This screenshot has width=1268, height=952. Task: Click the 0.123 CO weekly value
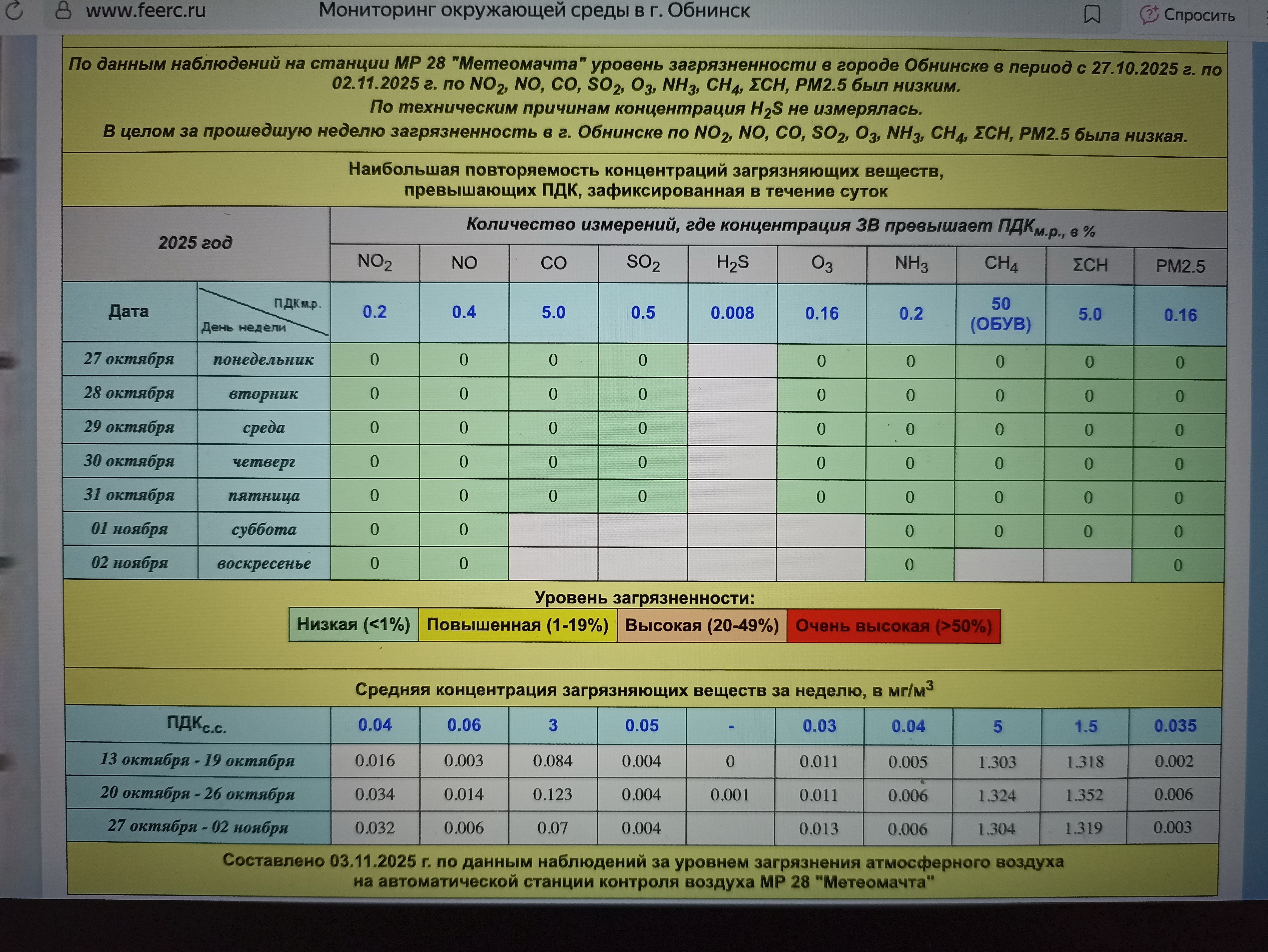coord(552,794)
